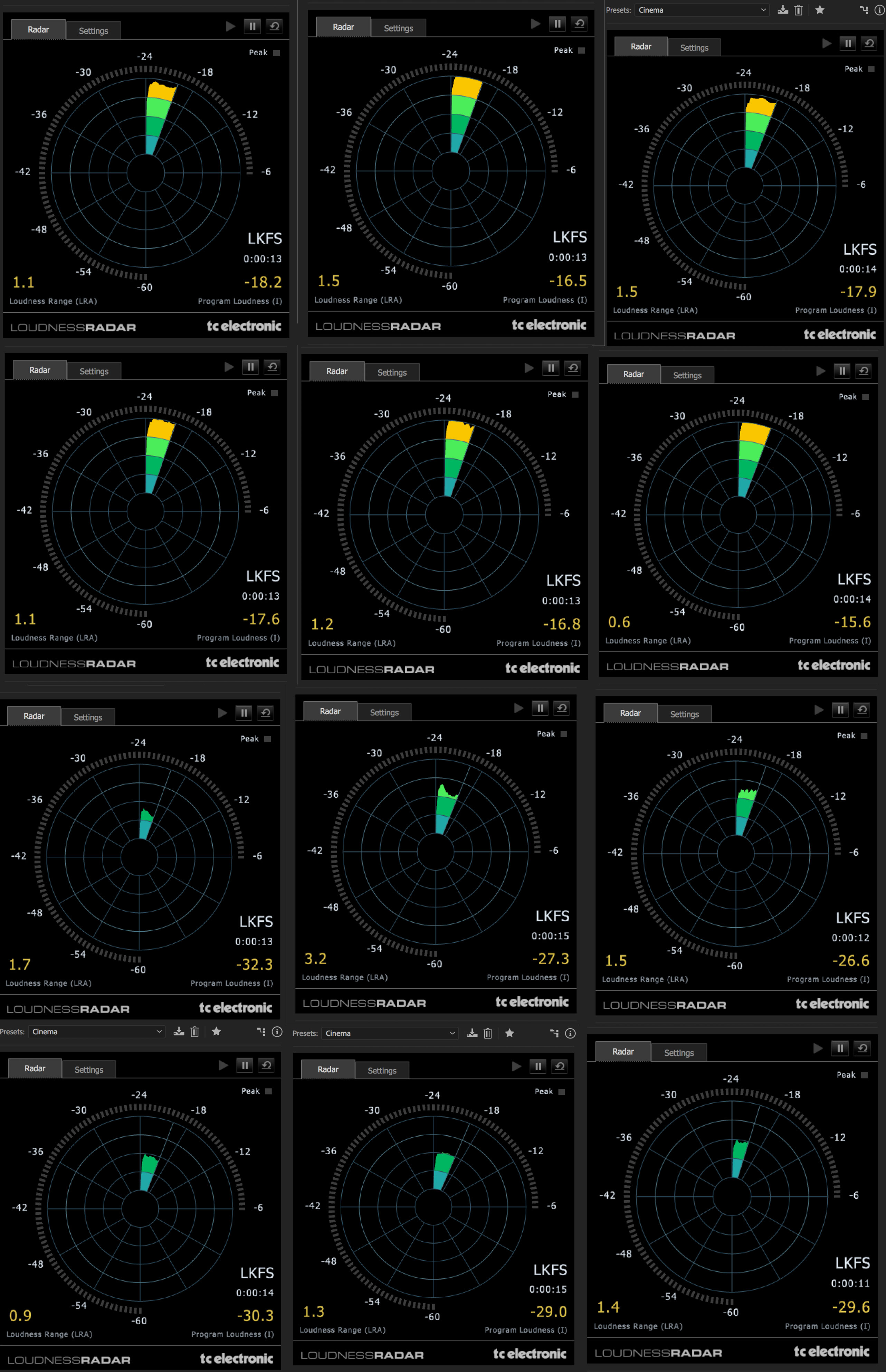Reset the -15.6 radar measurement
The height and width of the screenshot is (1372, 886).
click(864, 371)
